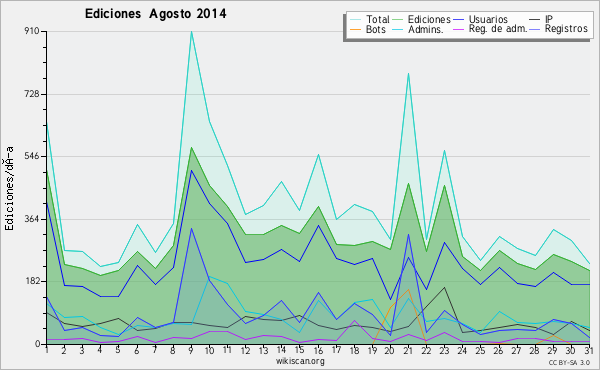Click the y-axis label 728
This screenshot has height=370, width=600.
point(33,94)
